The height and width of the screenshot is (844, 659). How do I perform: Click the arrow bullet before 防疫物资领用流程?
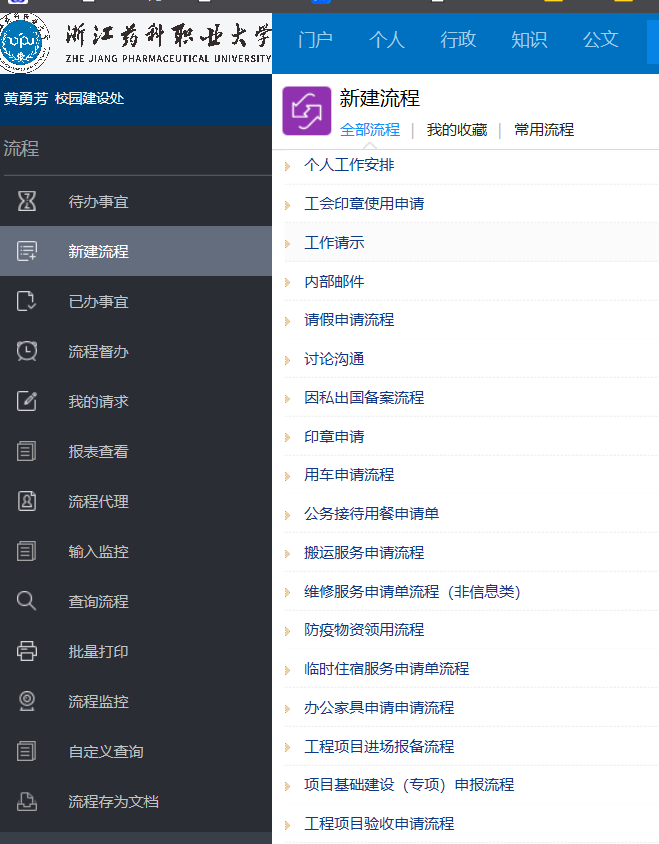[x=288, y=631]
